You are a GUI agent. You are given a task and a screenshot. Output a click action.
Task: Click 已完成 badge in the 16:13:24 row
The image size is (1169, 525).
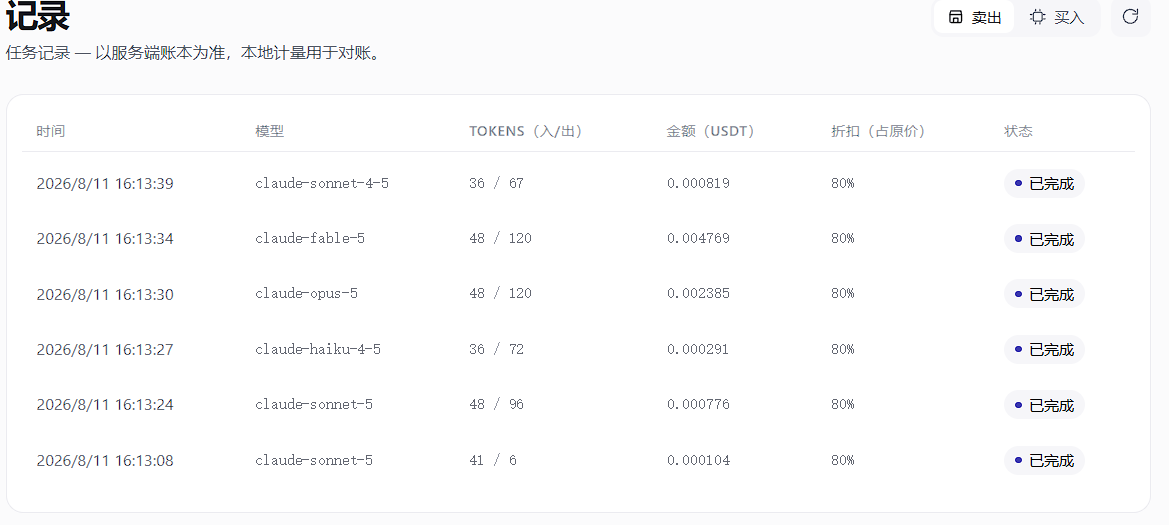point(1044,405)
